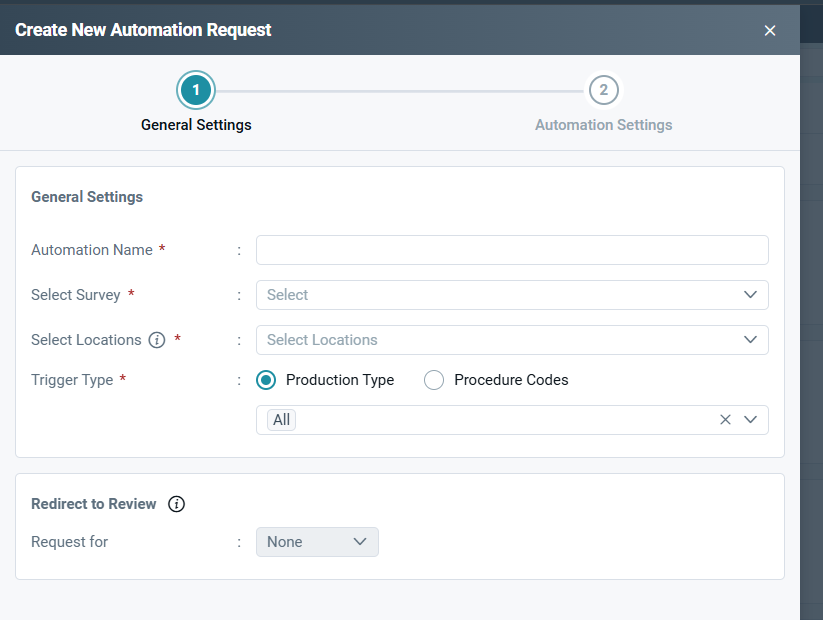The height and width of the screenshot is (620, 823).
Task: Click the Production Type label text
Action: coord(340,380)
